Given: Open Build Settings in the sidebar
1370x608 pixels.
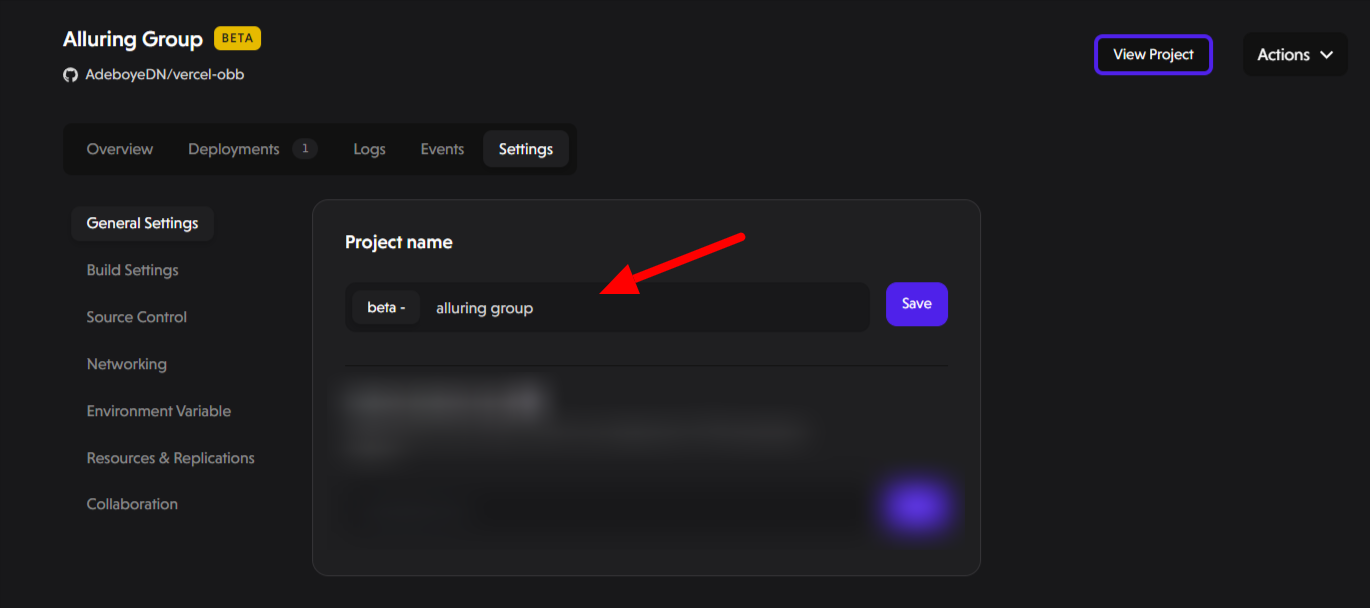Looking at the screenshot, I should pos(132,270).
